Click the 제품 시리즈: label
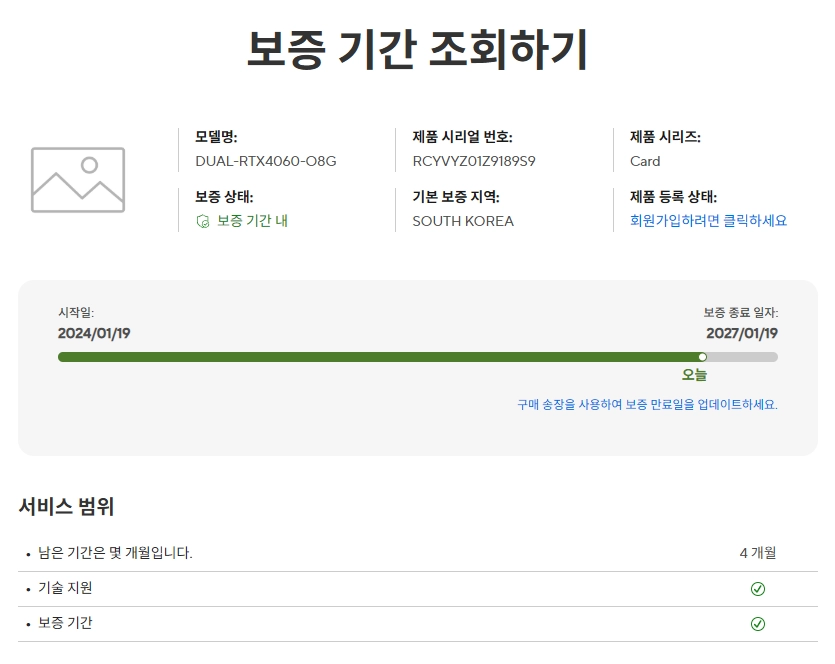This screenshot has width=835, height=664. [665, 137]
